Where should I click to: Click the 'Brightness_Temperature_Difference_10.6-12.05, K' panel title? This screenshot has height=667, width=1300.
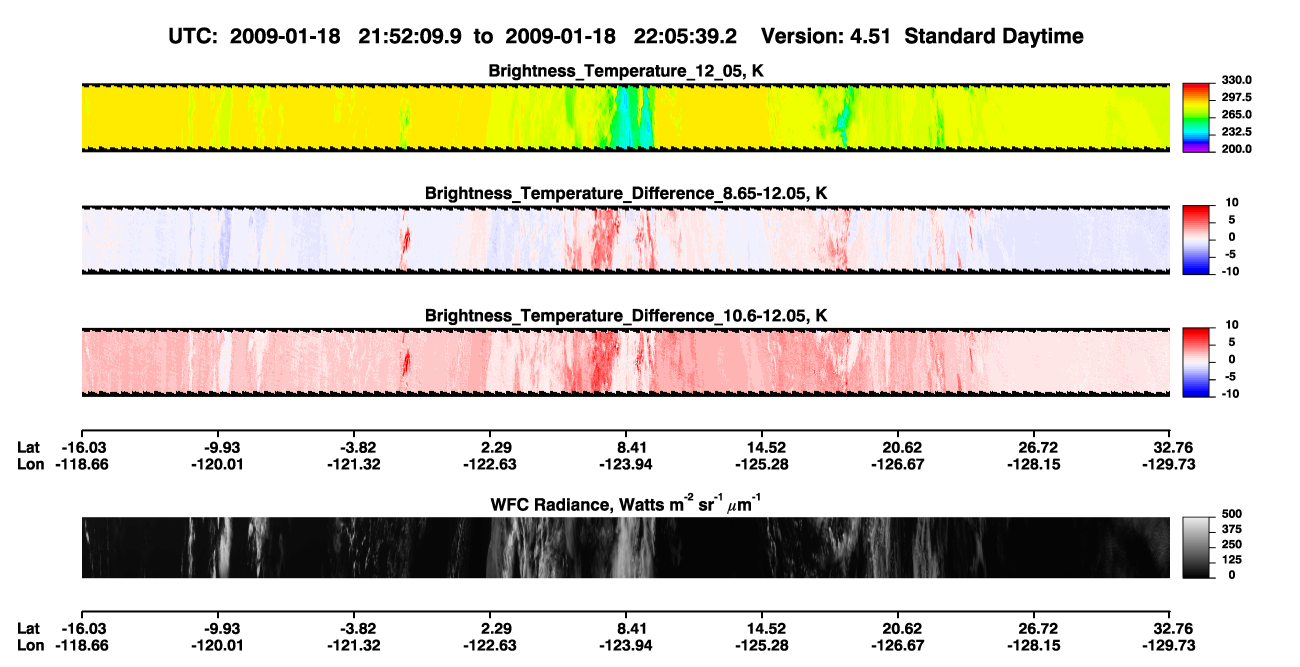point(626,316)
